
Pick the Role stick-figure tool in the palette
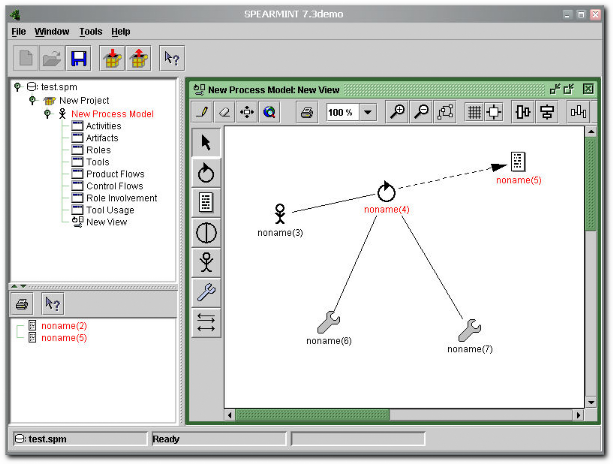206,262
